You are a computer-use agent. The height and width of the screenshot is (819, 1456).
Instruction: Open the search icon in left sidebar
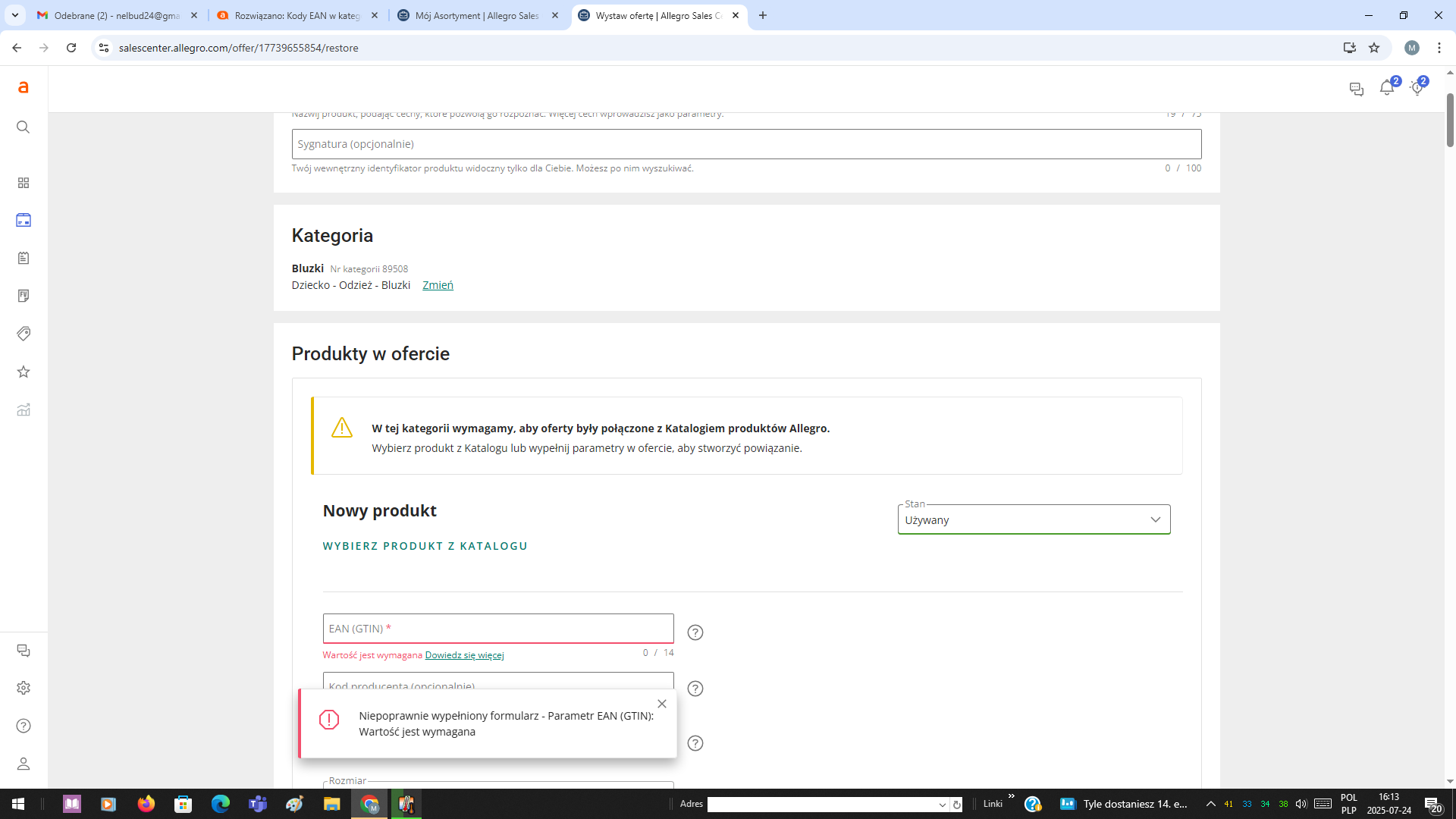click(x=24, y=127)
